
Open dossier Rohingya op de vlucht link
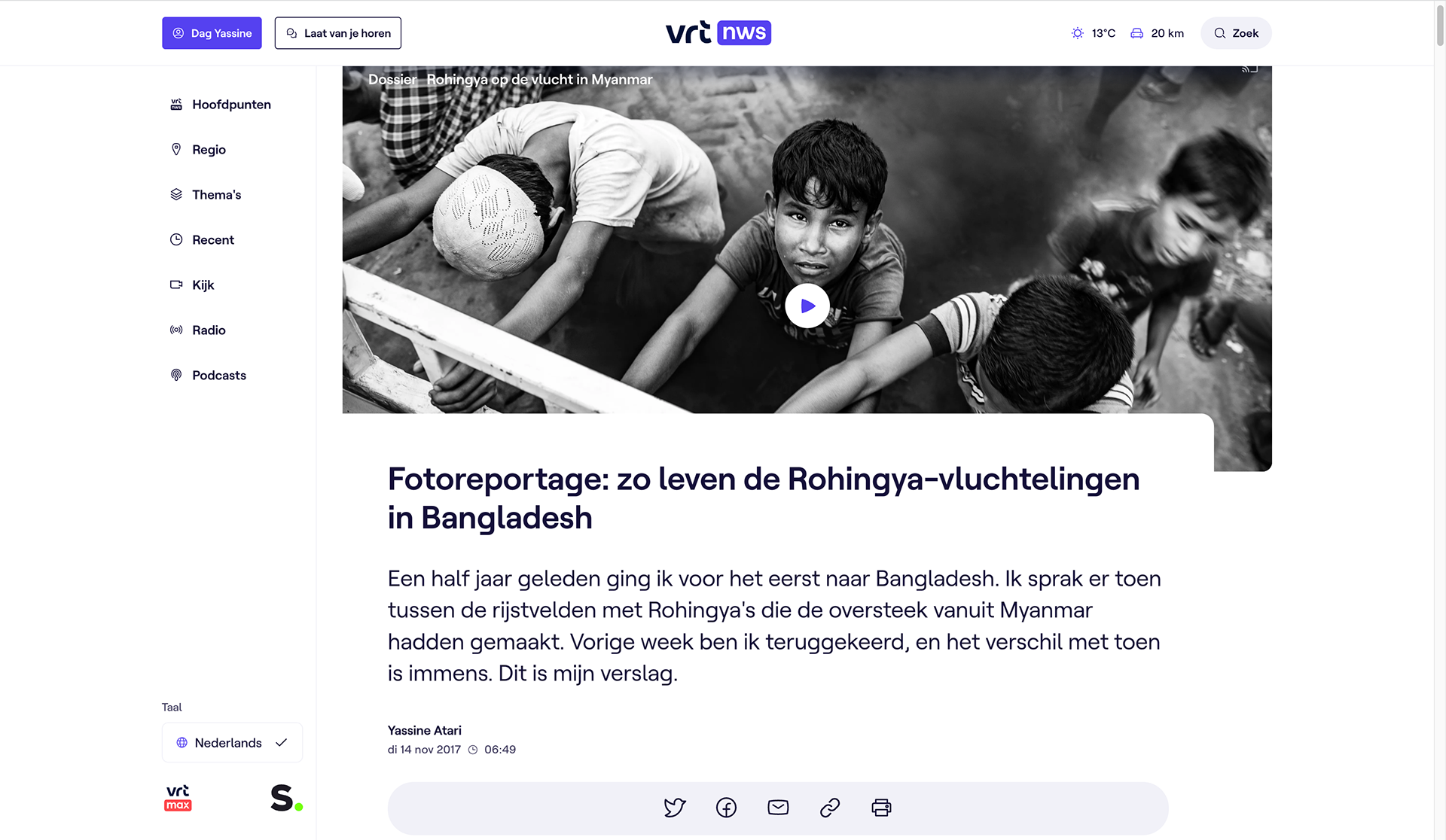539,80
